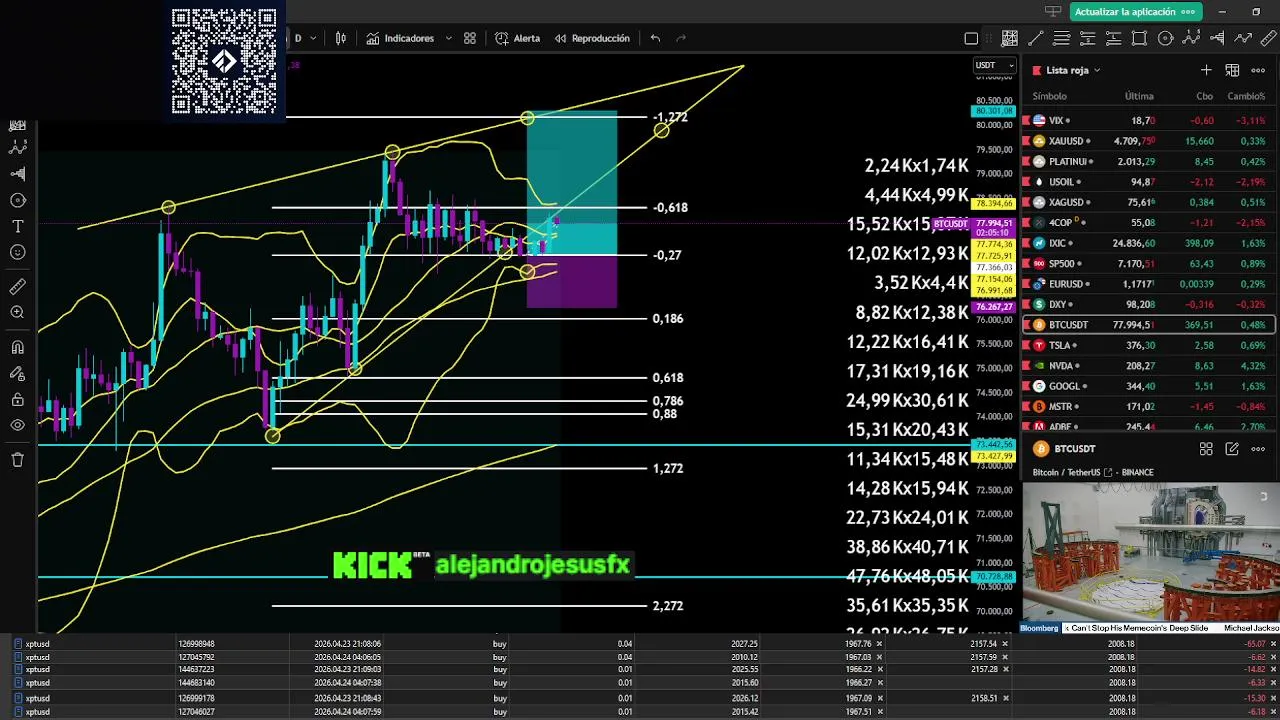Select the XABCD pattern drawing tool
The height and width of the screenshot is (720, 1280).
click(x=17, y=147)
